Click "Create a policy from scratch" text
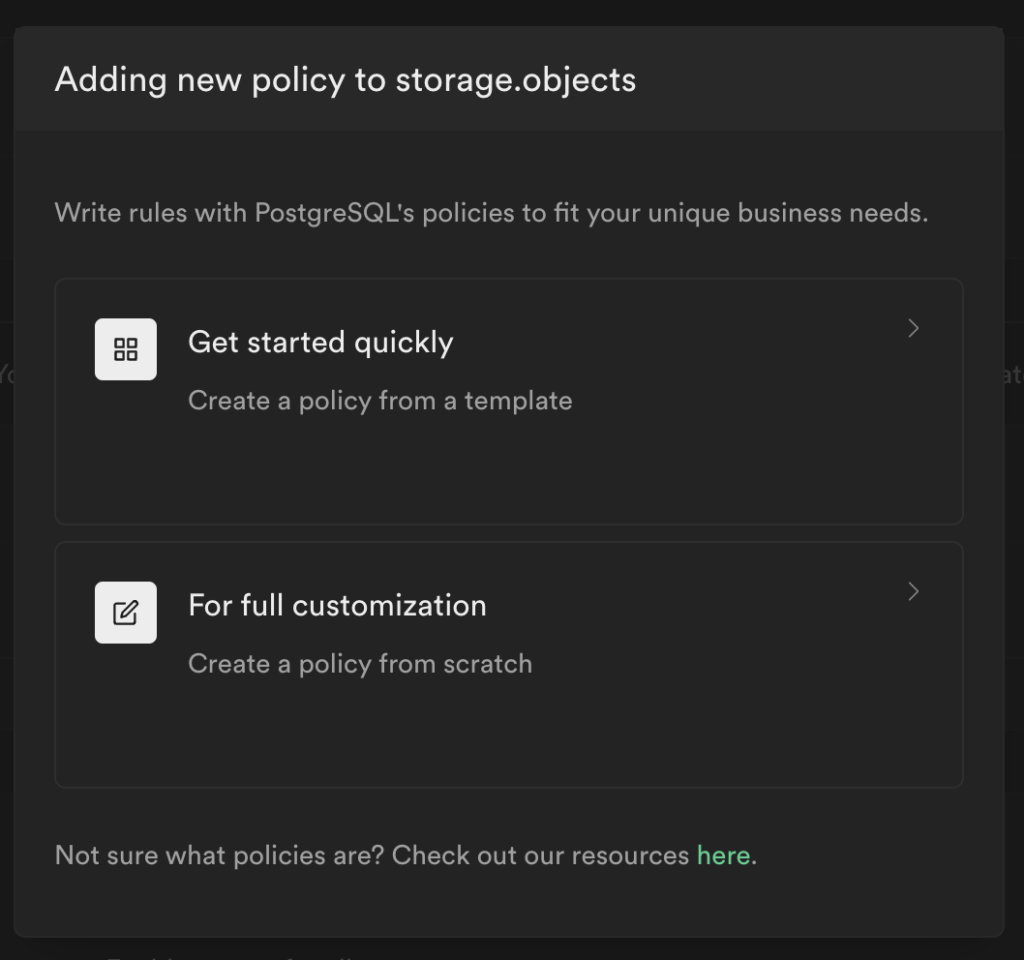This screenshot has width=1024, height=960. [x=360, y=664]
